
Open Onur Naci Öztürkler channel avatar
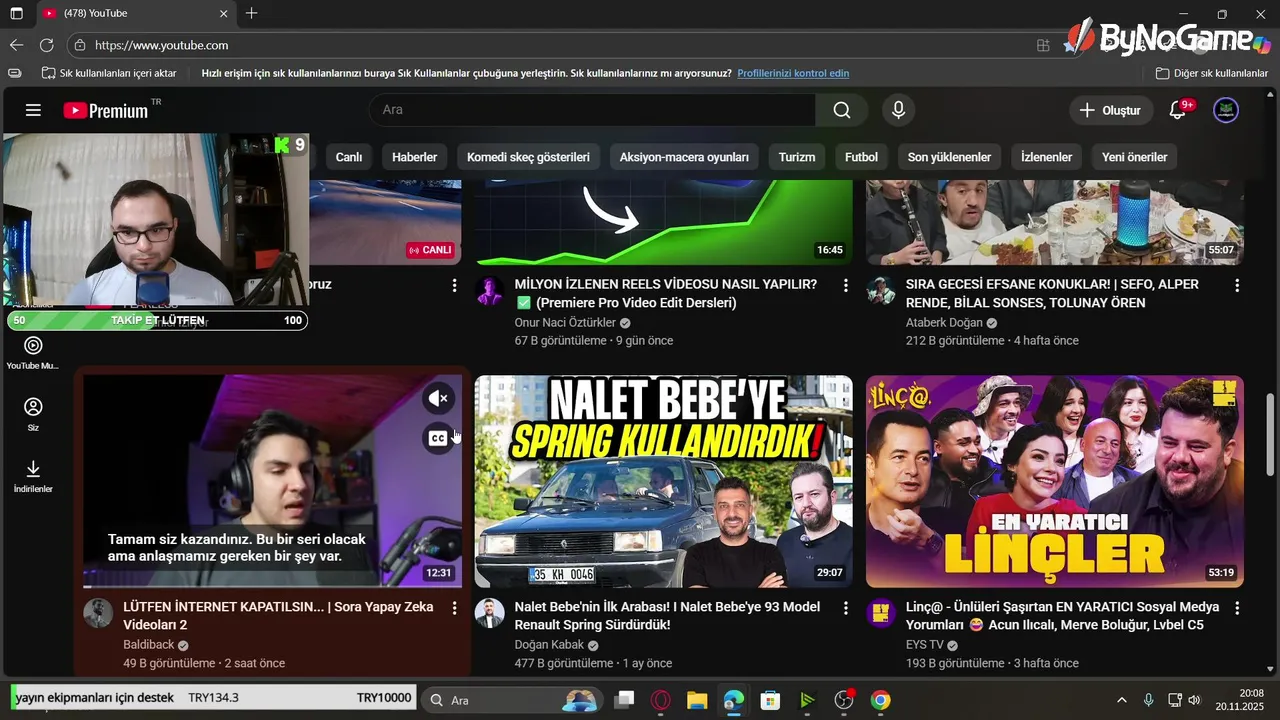(x=489, y=291)
